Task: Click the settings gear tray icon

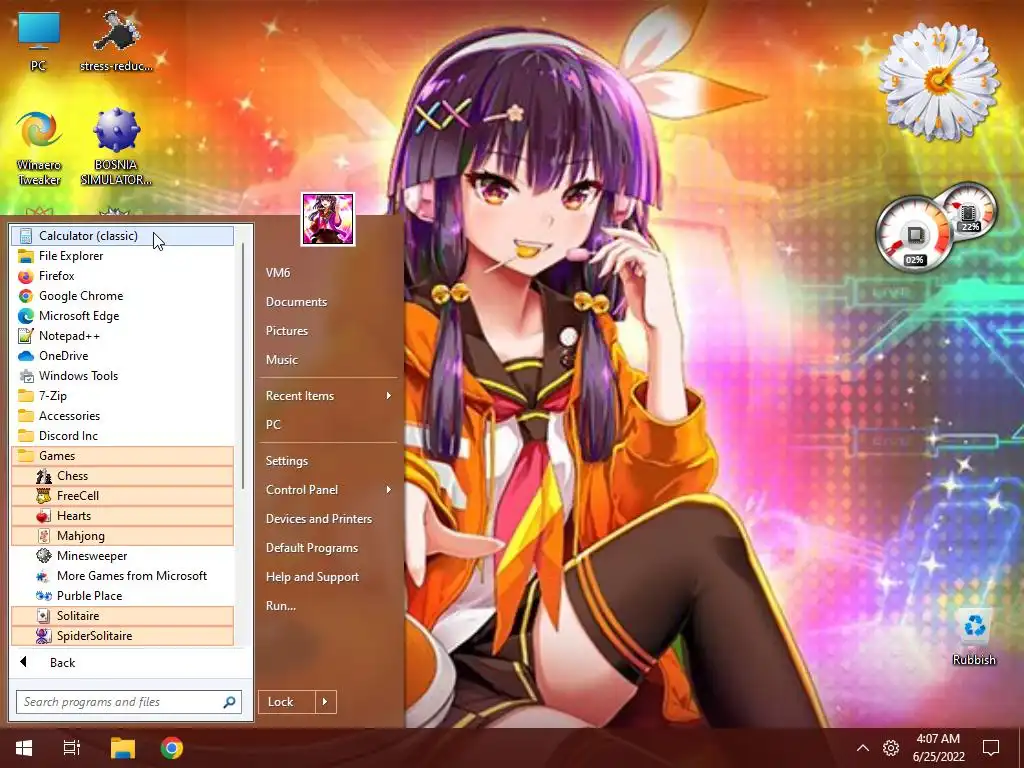Action: point(891,748)
